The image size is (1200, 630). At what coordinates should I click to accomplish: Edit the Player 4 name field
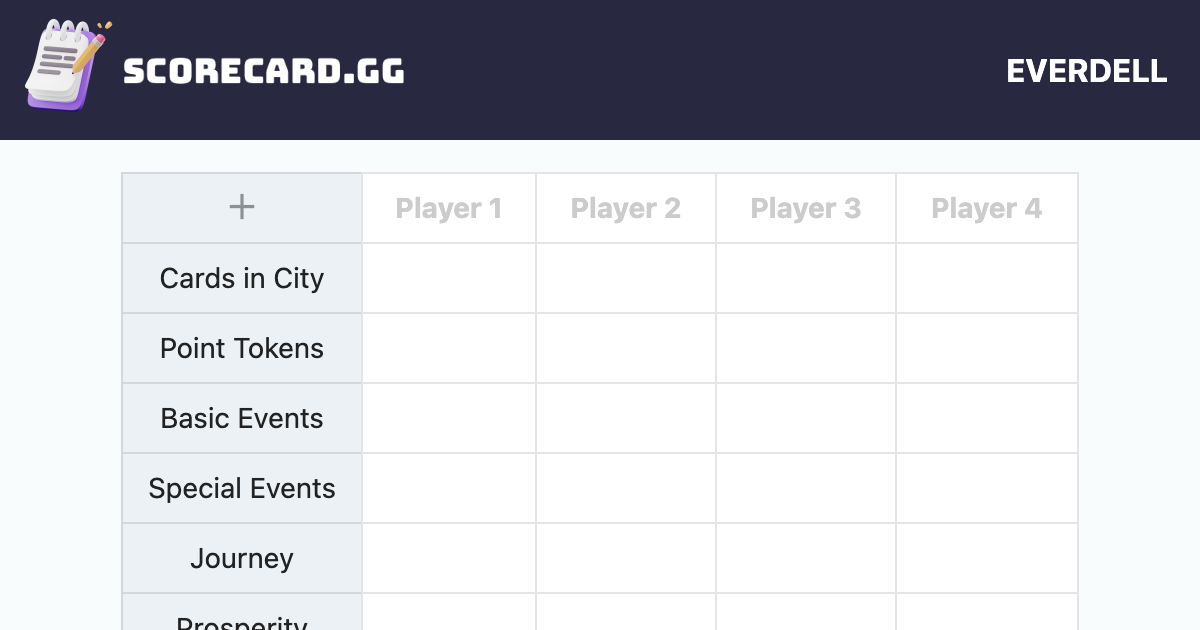click(986, 209)
